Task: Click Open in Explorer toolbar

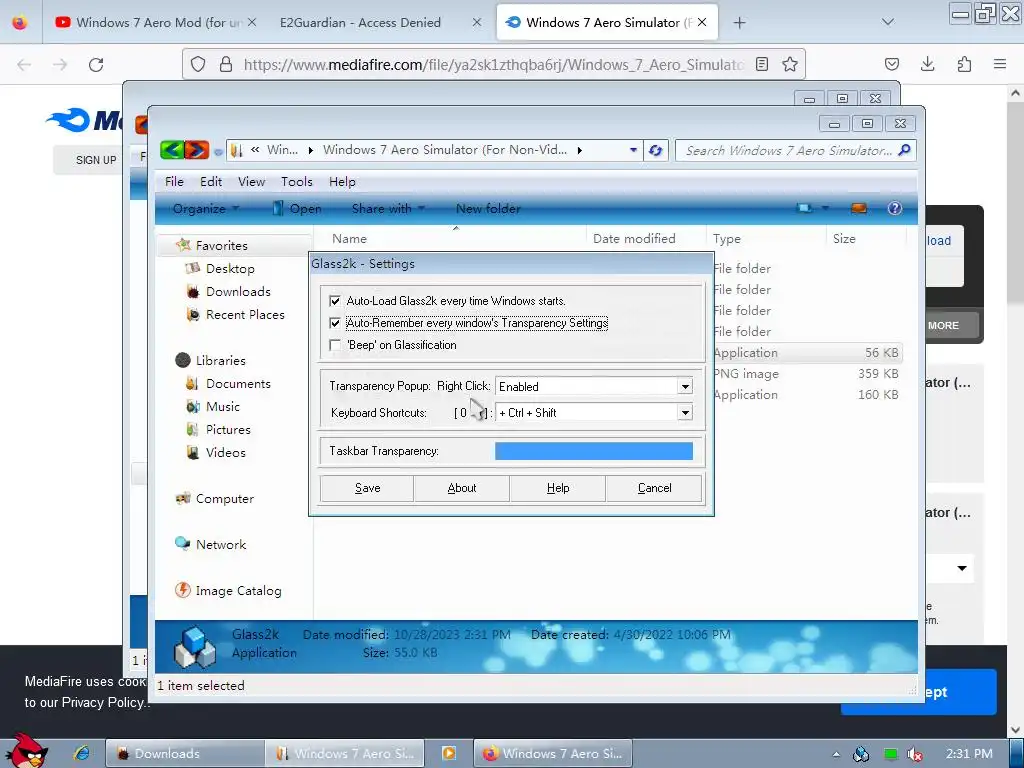Action: pyautogui.click(x=297, y=208)
